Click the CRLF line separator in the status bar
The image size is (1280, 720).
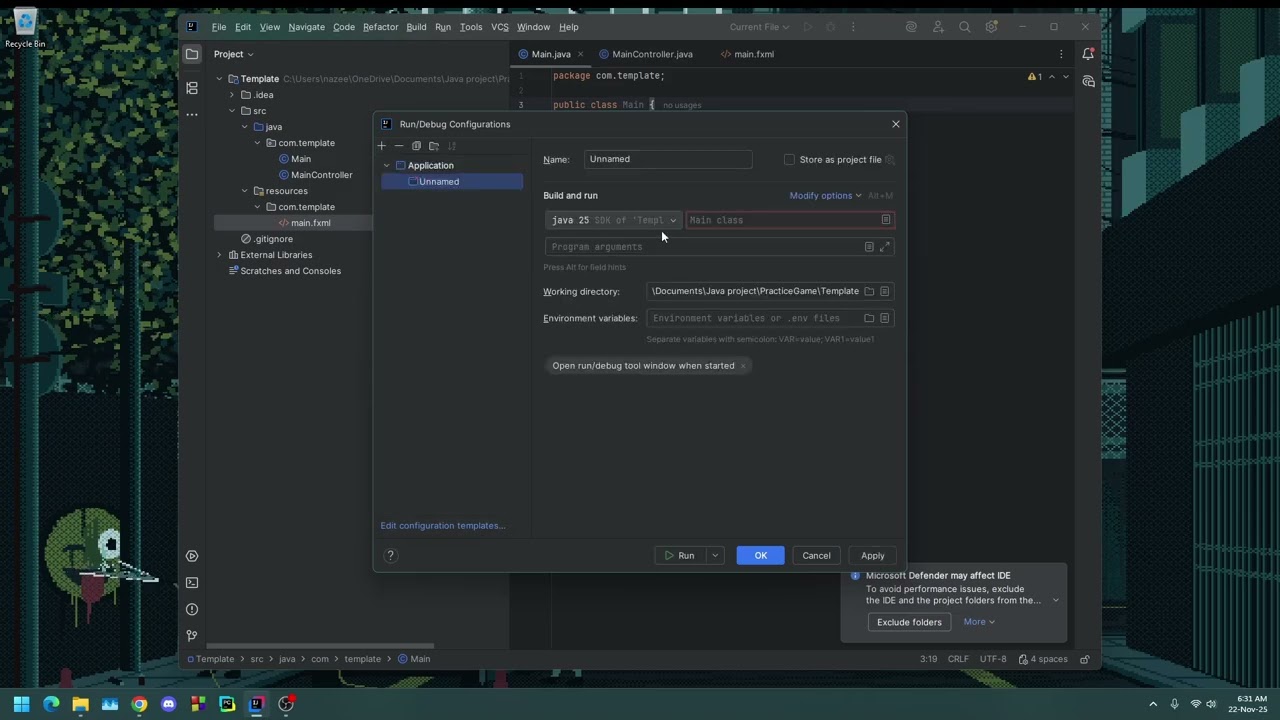958,659
